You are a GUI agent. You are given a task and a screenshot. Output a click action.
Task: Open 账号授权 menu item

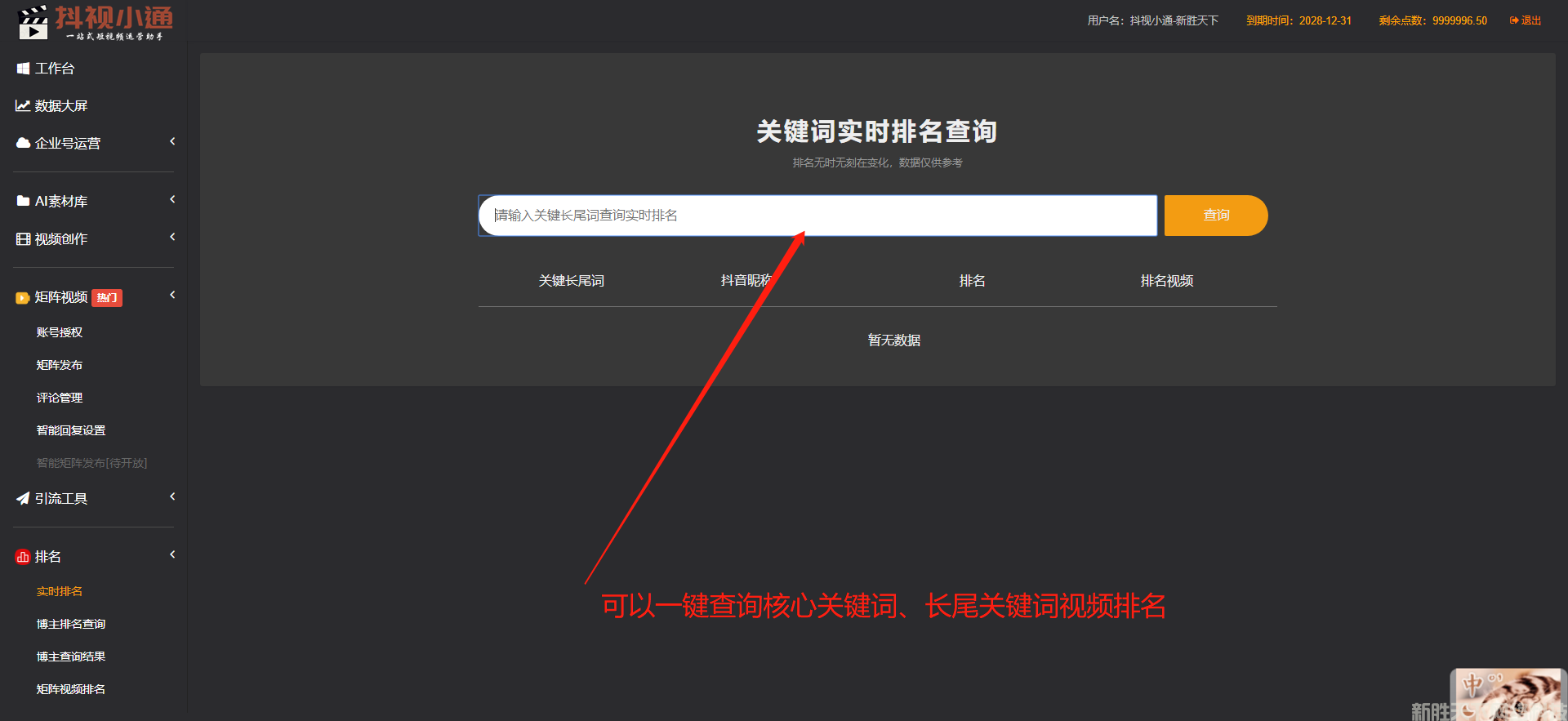[60, 332]
